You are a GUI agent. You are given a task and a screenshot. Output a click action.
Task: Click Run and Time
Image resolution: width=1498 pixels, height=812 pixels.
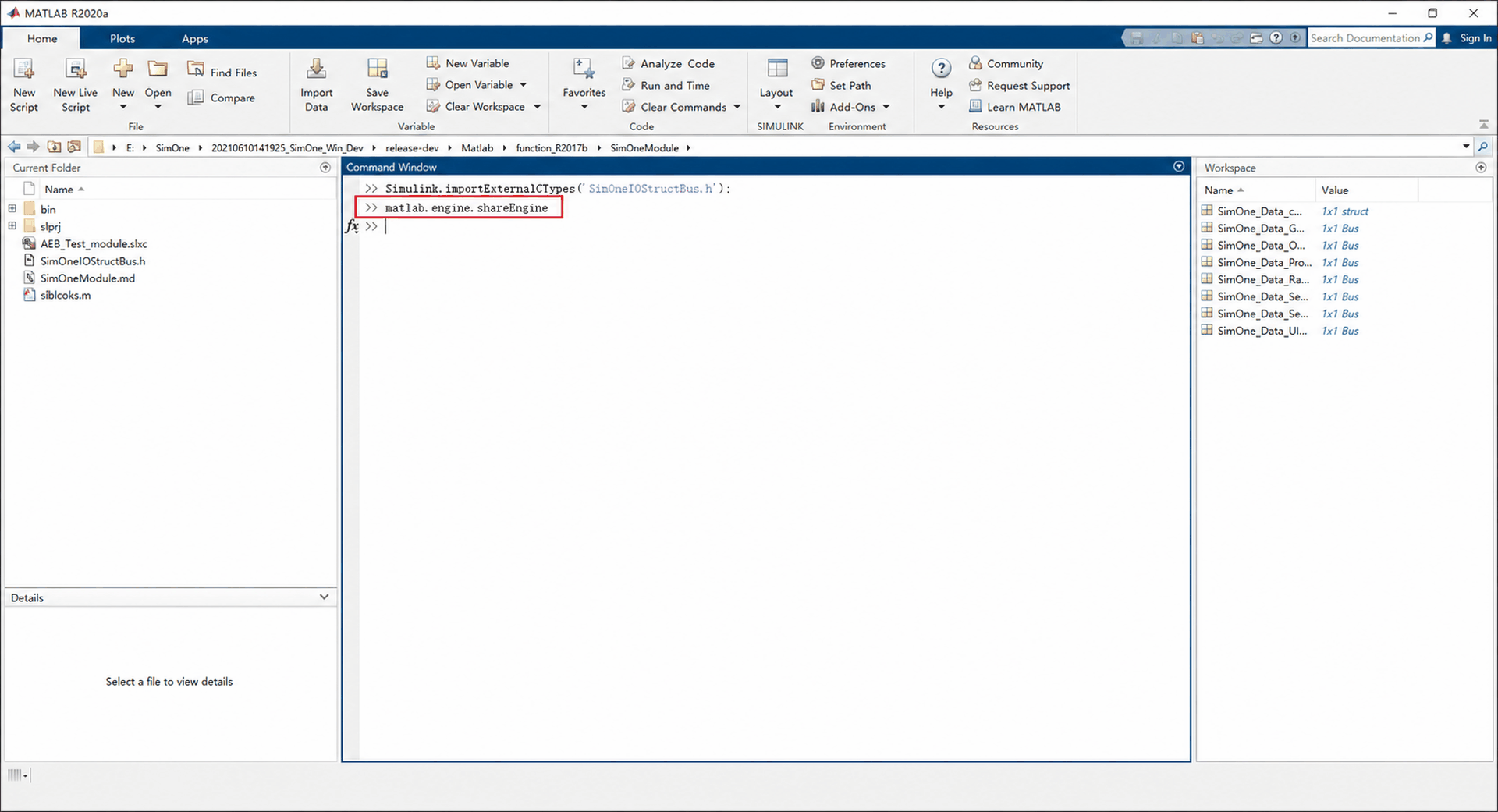[x=666, y=85]
